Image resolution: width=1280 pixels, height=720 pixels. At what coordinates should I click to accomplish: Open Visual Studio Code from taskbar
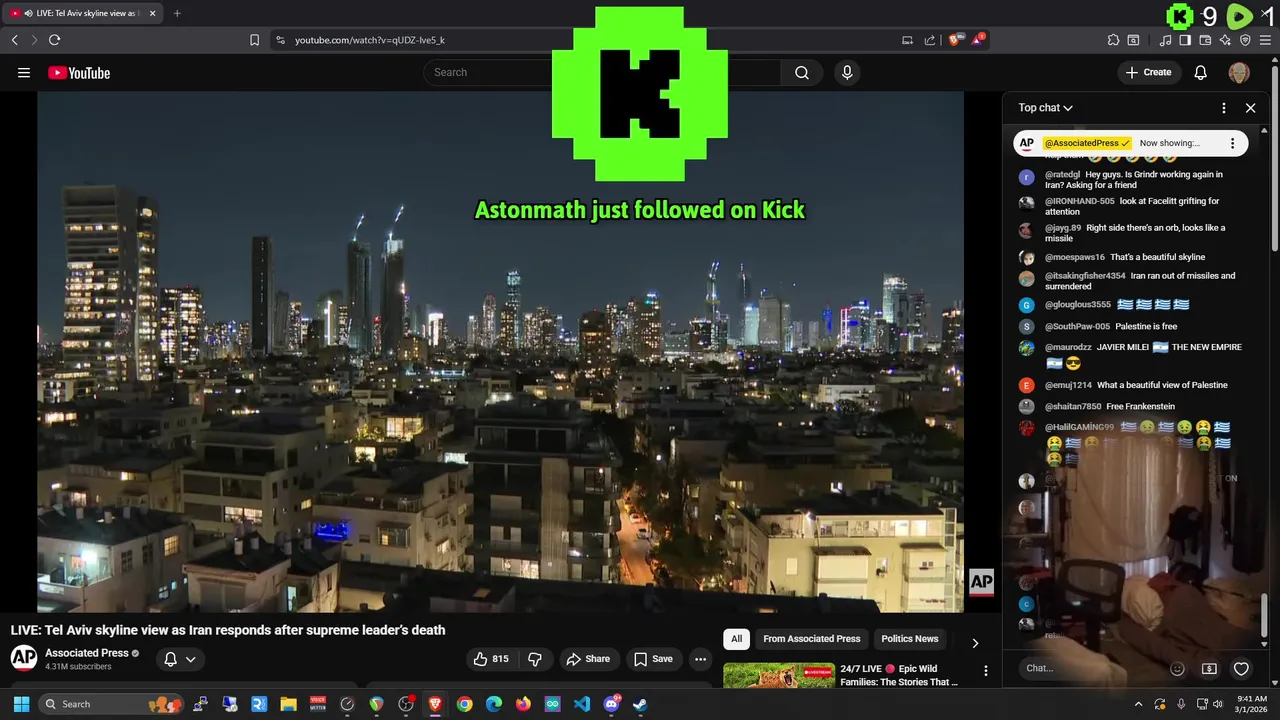click(x=582, y=704)
